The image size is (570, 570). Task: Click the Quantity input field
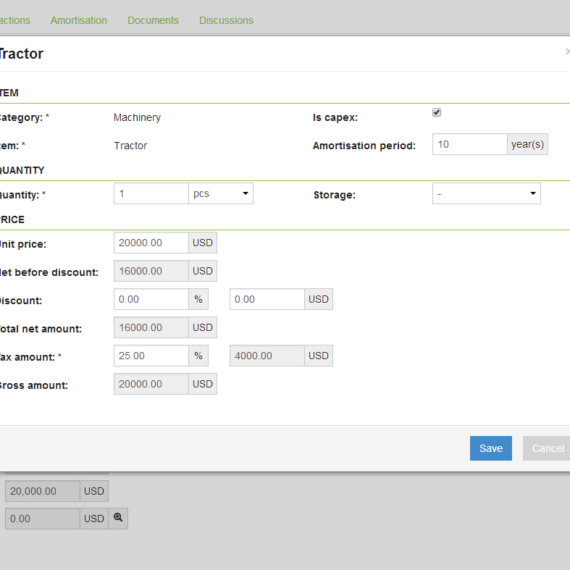point(151,193)
